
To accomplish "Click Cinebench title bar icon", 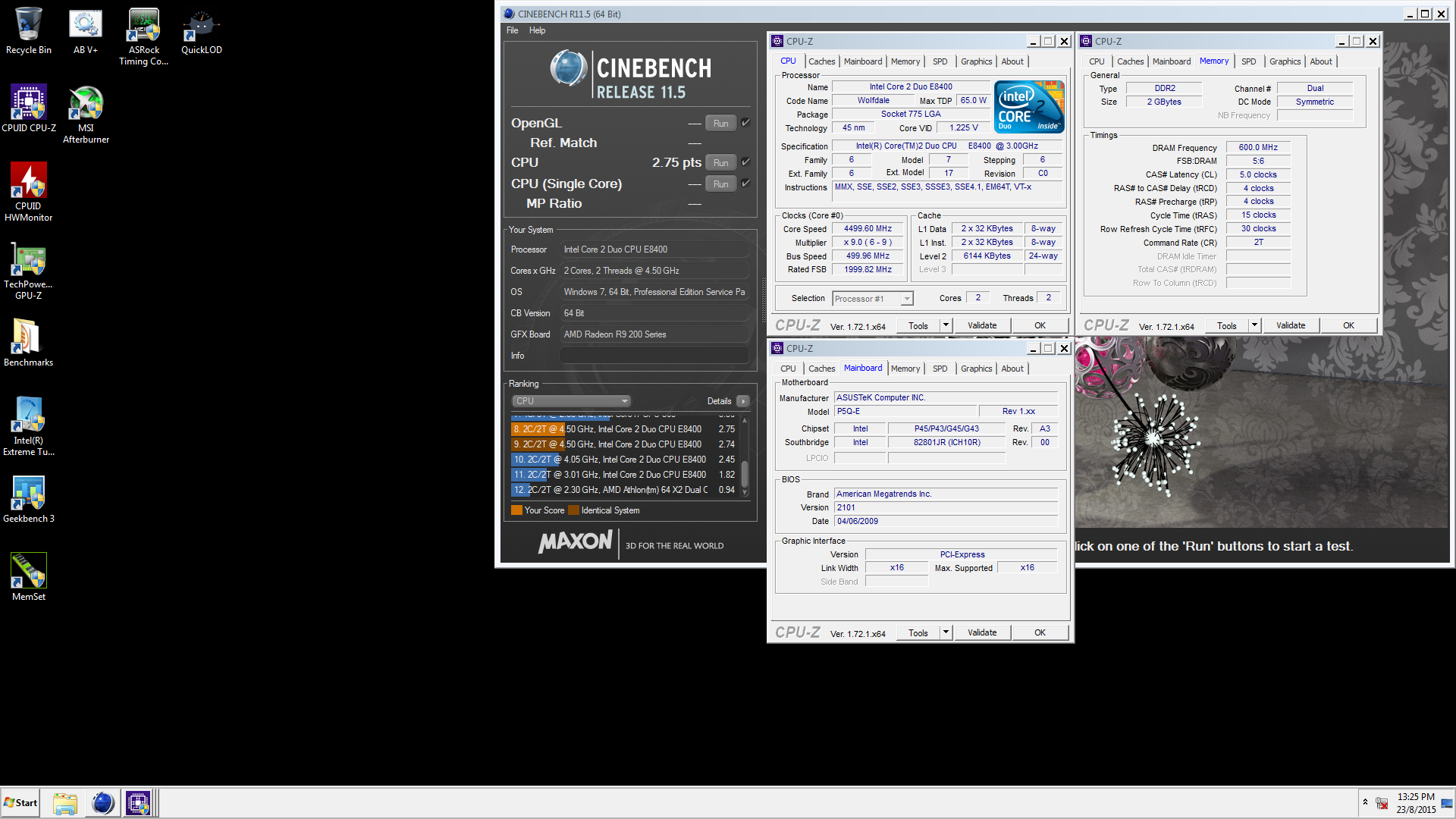I will point(509,14).
